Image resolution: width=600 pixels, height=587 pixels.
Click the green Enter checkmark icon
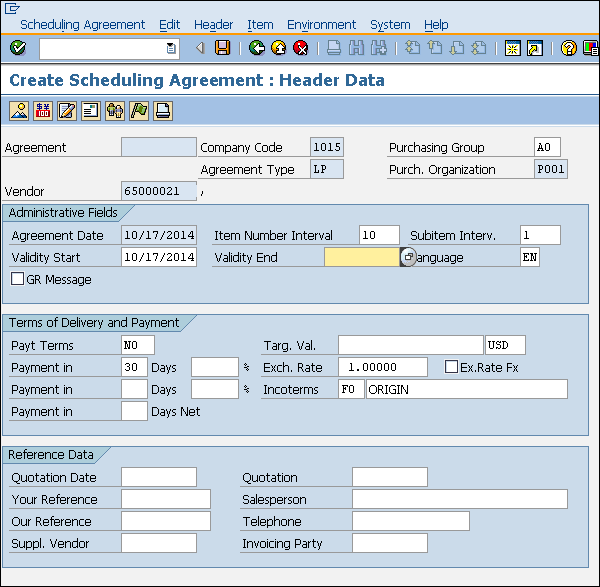(17, 48)
